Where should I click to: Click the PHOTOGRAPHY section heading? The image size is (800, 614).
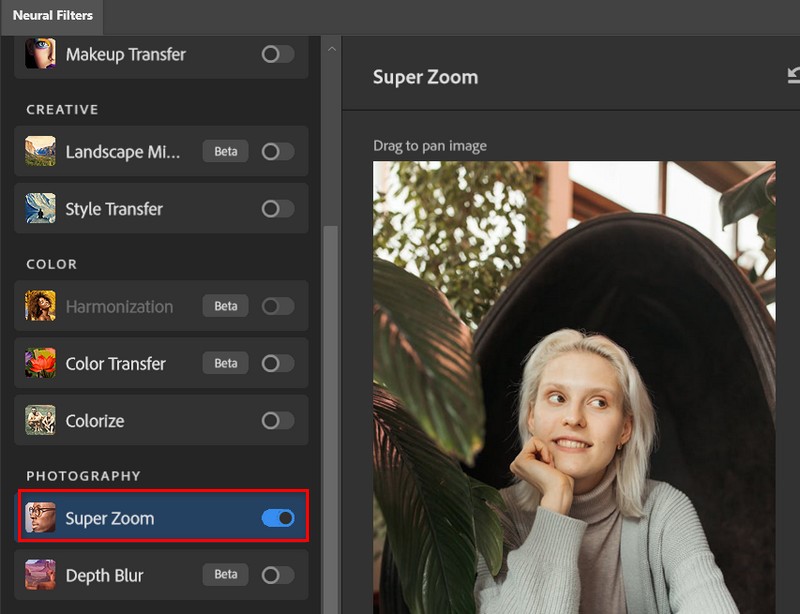83,476
